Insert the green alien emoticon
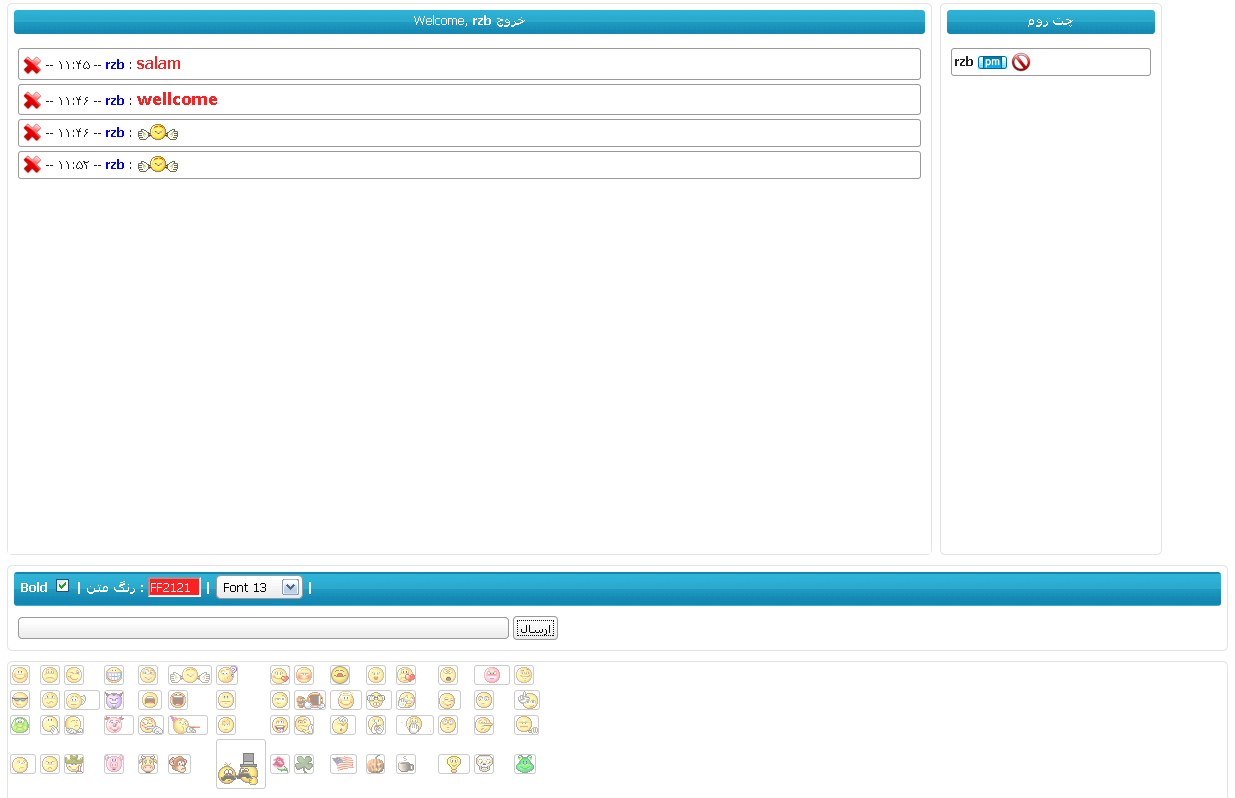1235x798 pixels. [x=525, y=764]
